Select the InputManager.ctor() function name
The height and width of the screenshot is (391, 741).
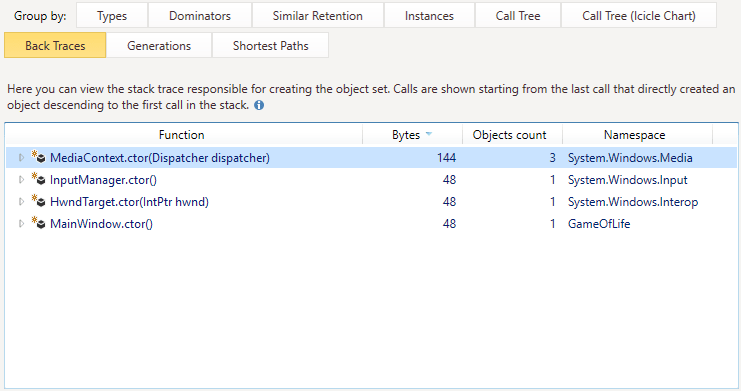[x=103, y=180]
